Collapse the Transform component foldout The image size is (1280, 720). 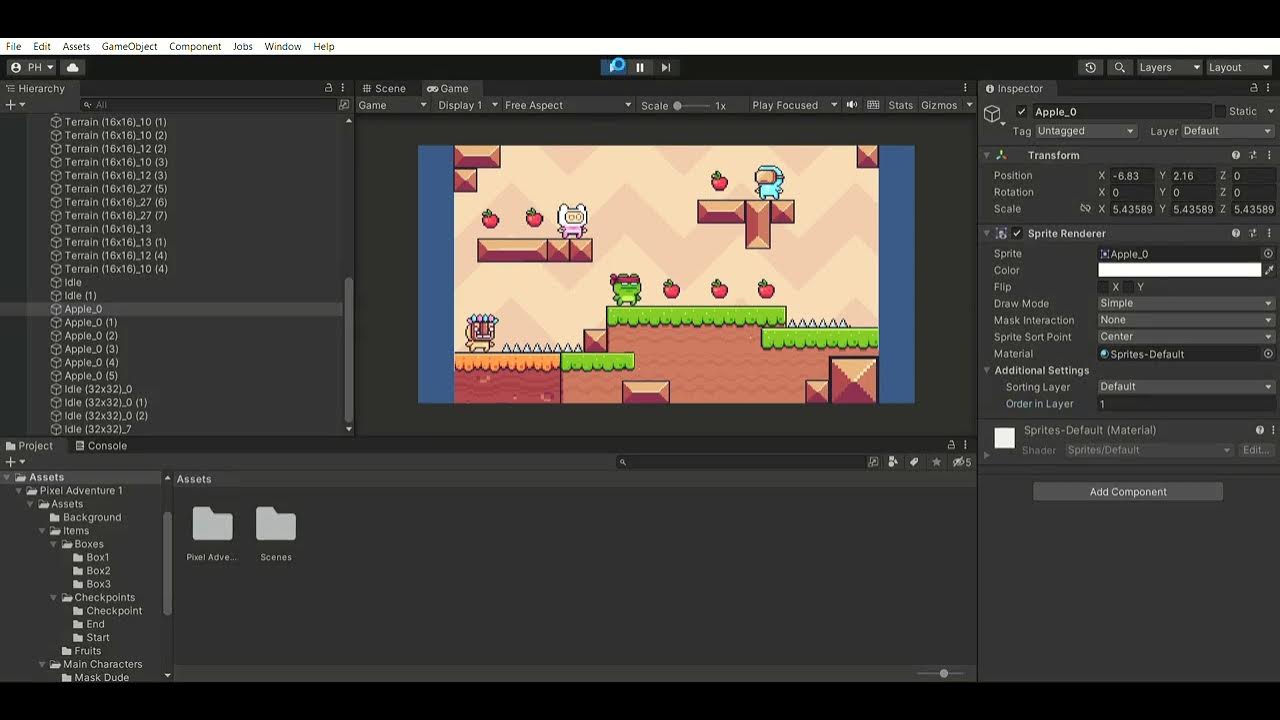coord(987,155)
